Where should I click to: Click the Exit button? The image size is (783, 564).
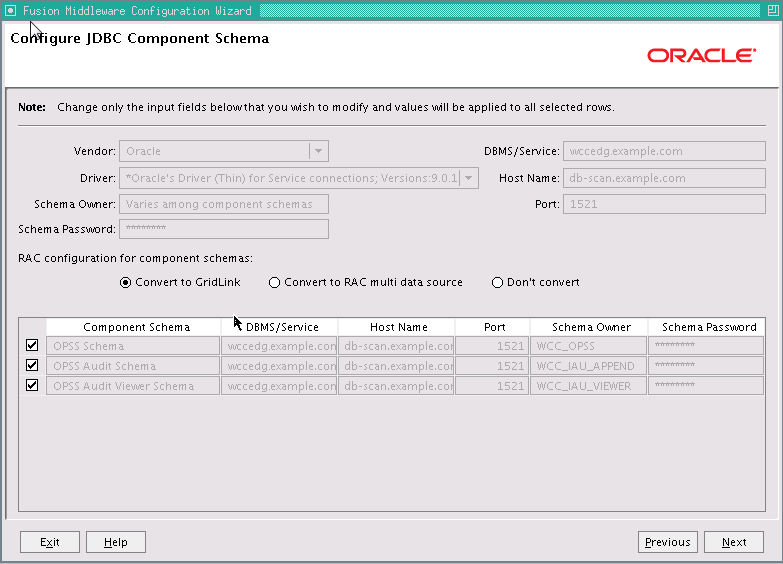click(50, 542)
